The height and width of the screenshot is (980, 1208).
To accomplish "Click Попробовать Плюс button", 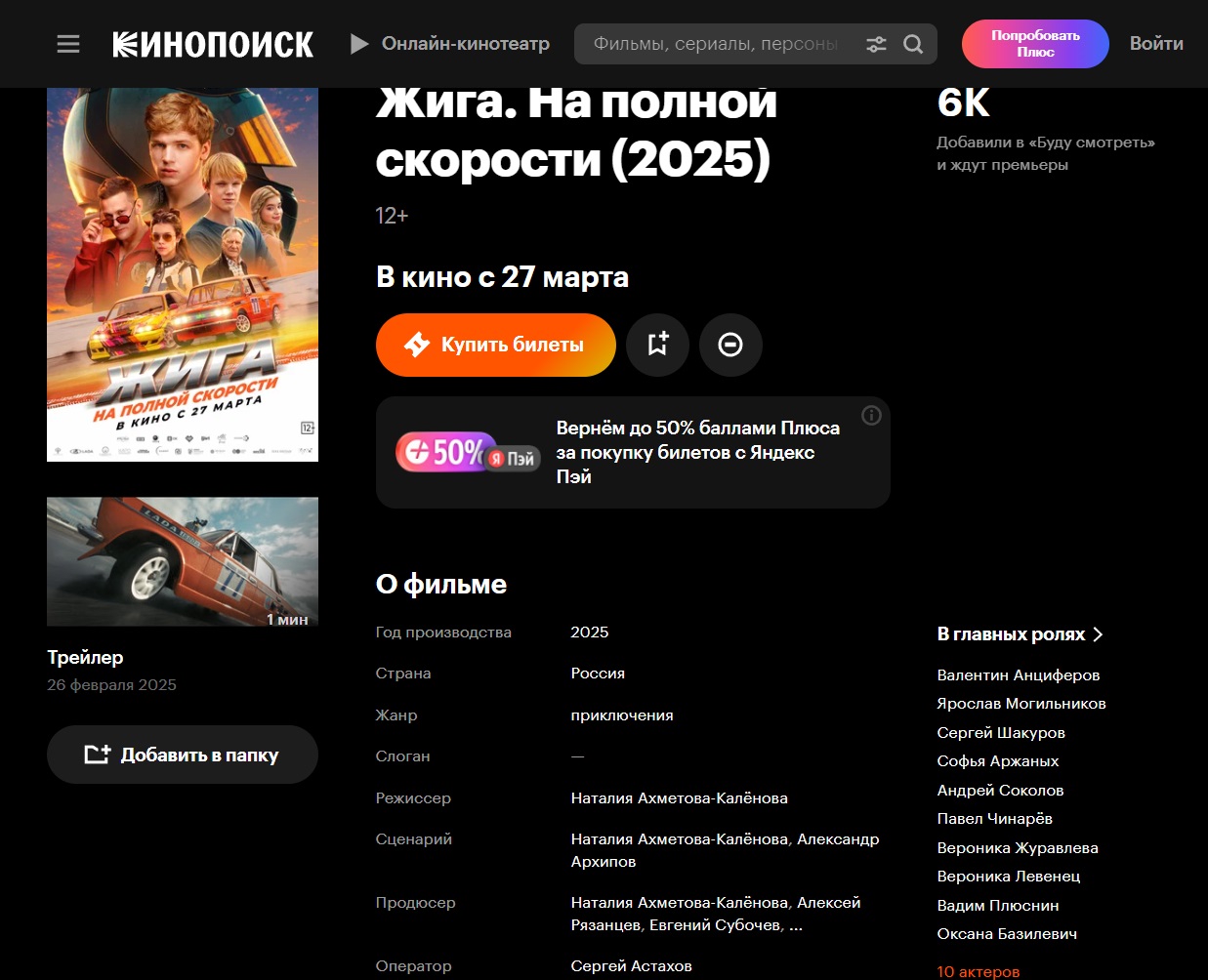I will tap(1035, 44).
